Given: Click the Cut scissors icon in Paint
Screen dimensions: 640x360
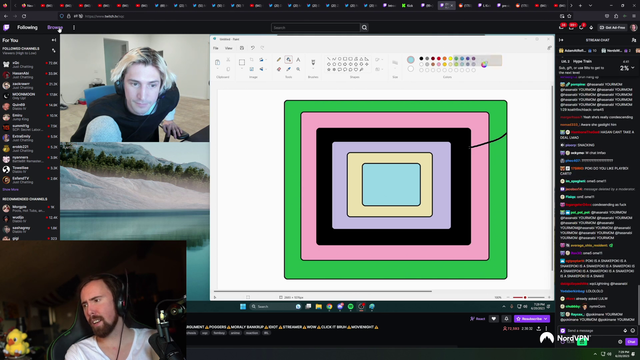Looking at the screenshot, I should click(228, 60).
